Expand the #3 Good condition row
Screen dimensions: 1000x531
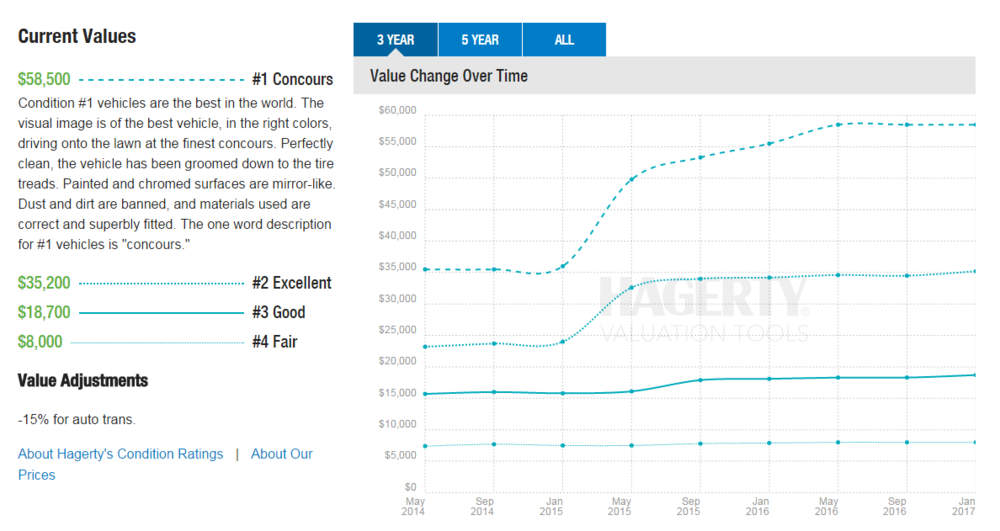[278, 312]
